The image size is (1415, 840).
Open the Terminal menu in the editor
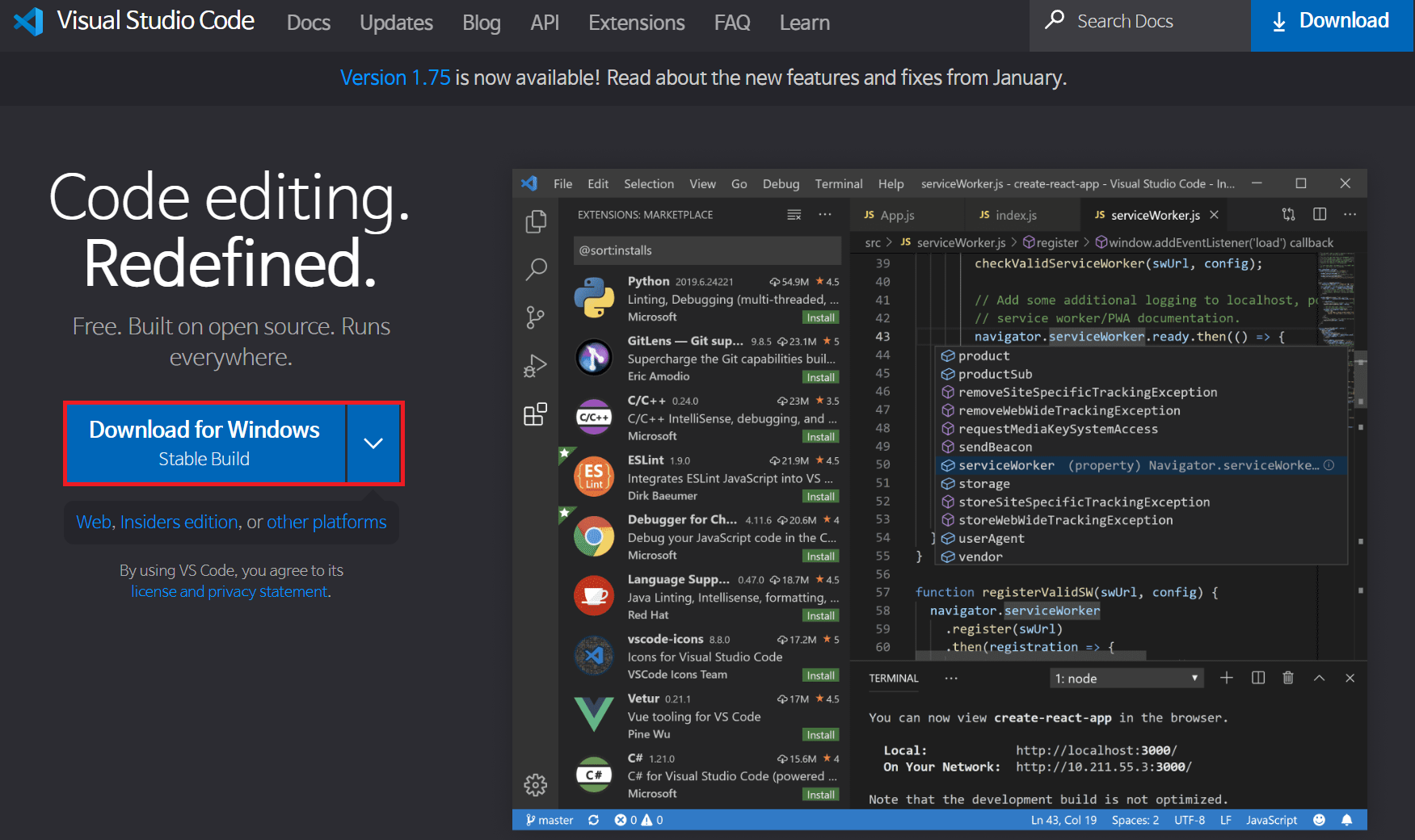tap(839, 183)
